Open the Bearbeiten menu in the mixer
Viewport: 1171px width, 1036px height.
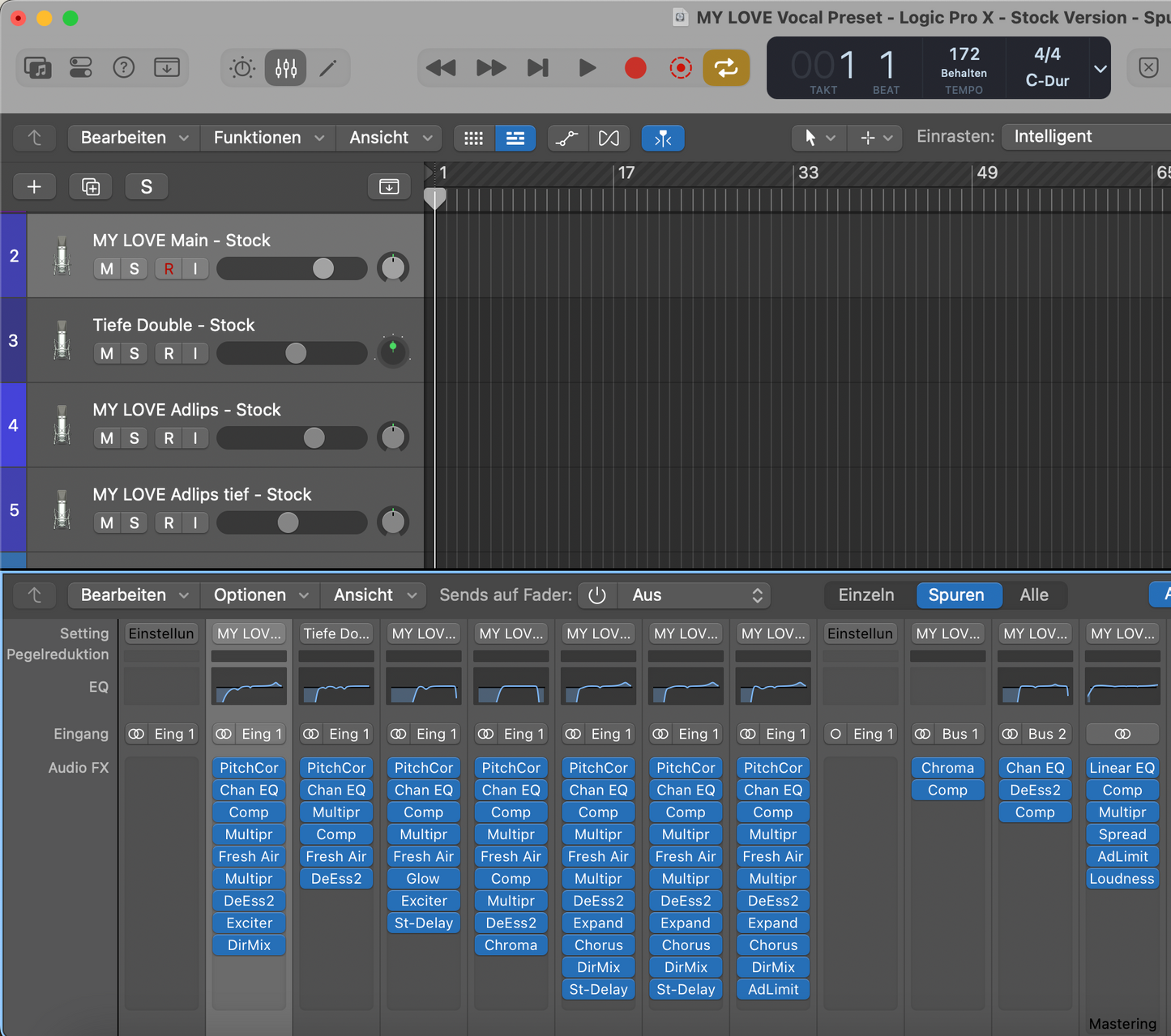point(132,595)
